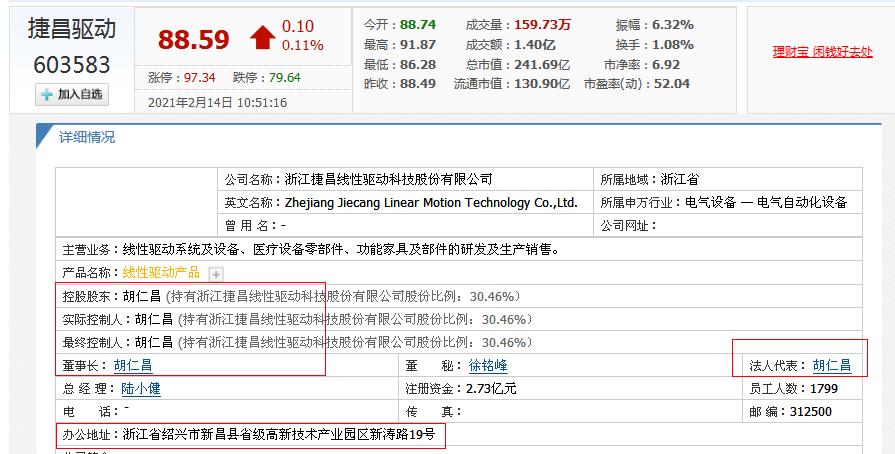Click the 曾用名 row
The width and height of the screenshot is (895, 454).
click(406, 226)
